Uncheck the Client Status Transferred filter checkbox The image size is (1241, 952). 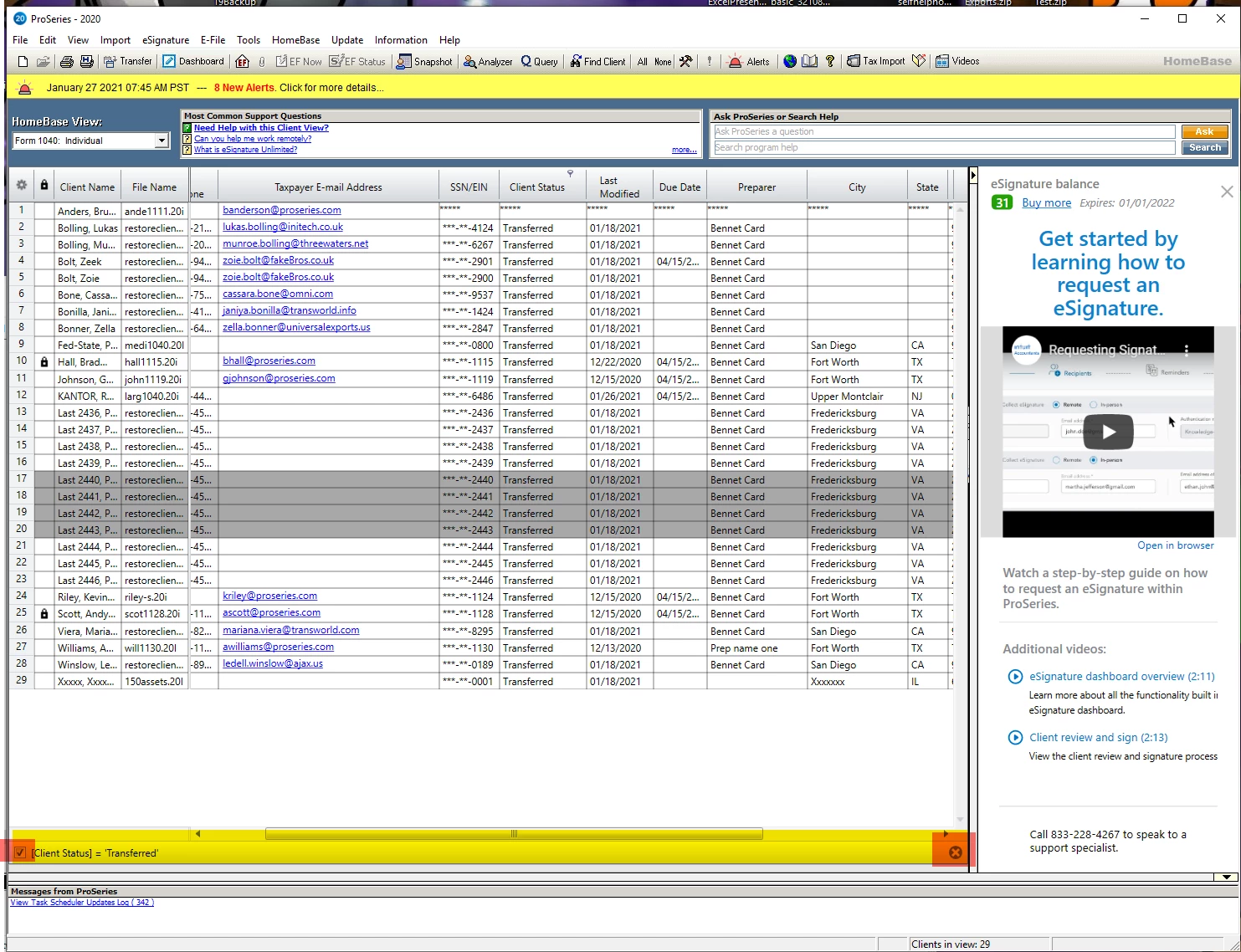20,852
